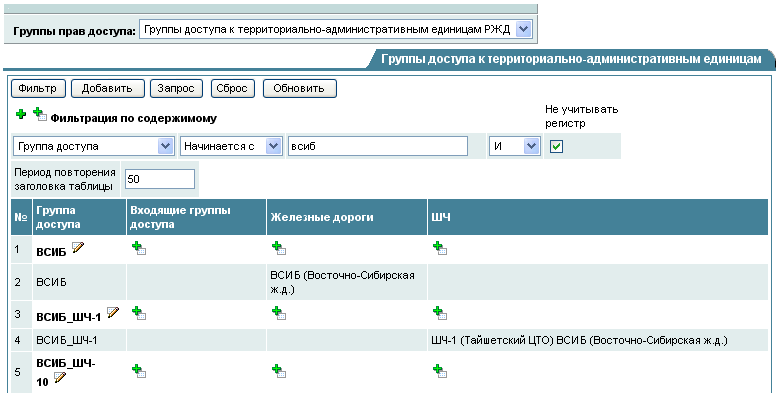Click the Железные дороги column header
Screen dimensions: 780x393
[x=347, y=217]
